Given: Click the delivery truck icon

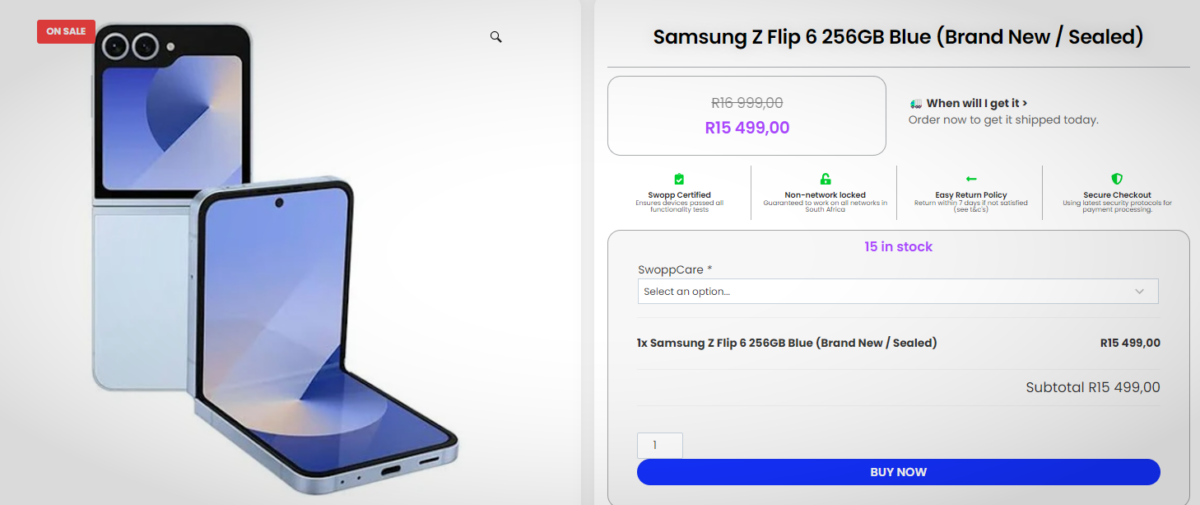Looking at the screenshot, I should pyautogui.click(x=916, y=103).
